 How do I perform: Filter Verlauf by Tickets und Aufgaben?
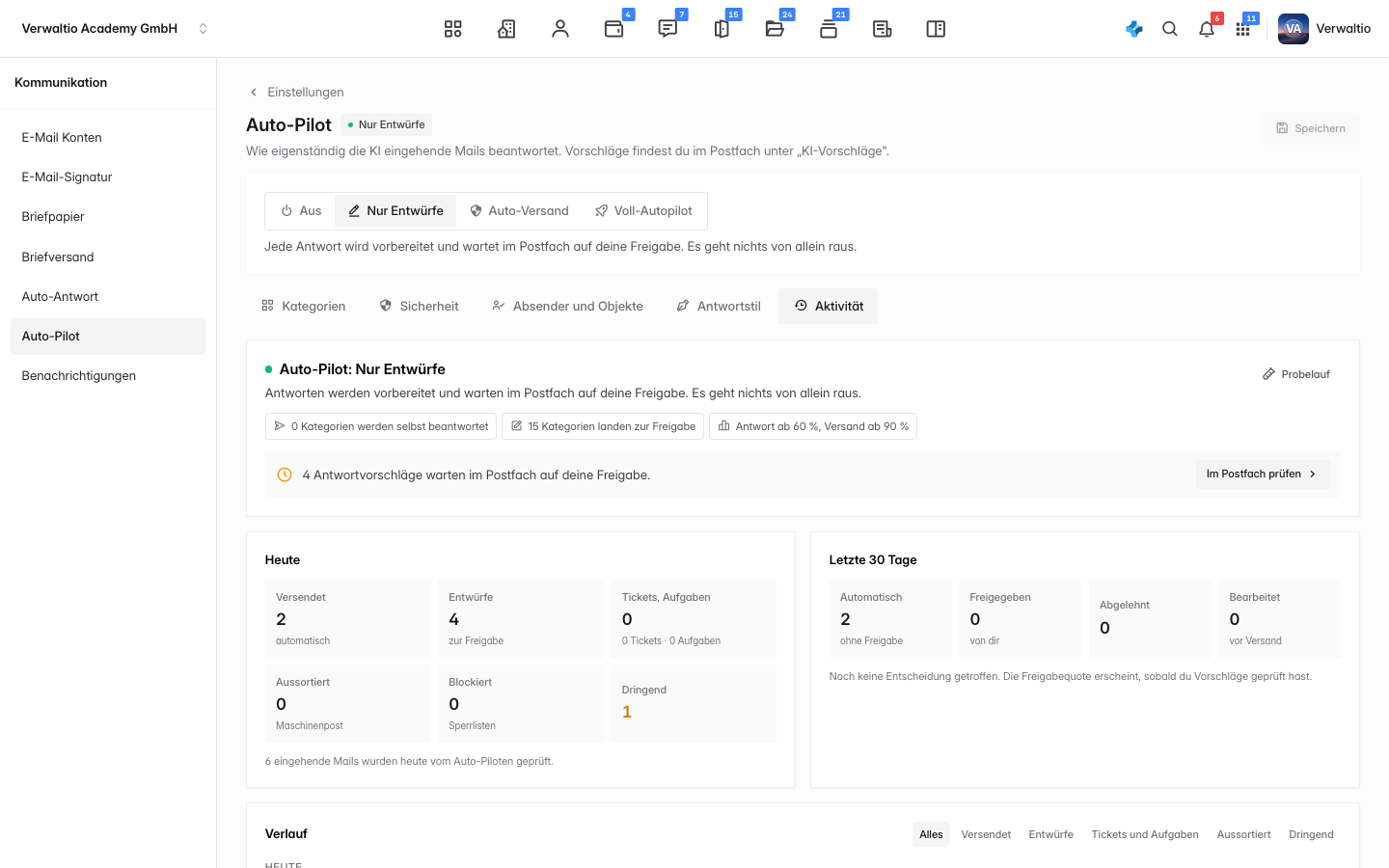(x=1145, y=834)
